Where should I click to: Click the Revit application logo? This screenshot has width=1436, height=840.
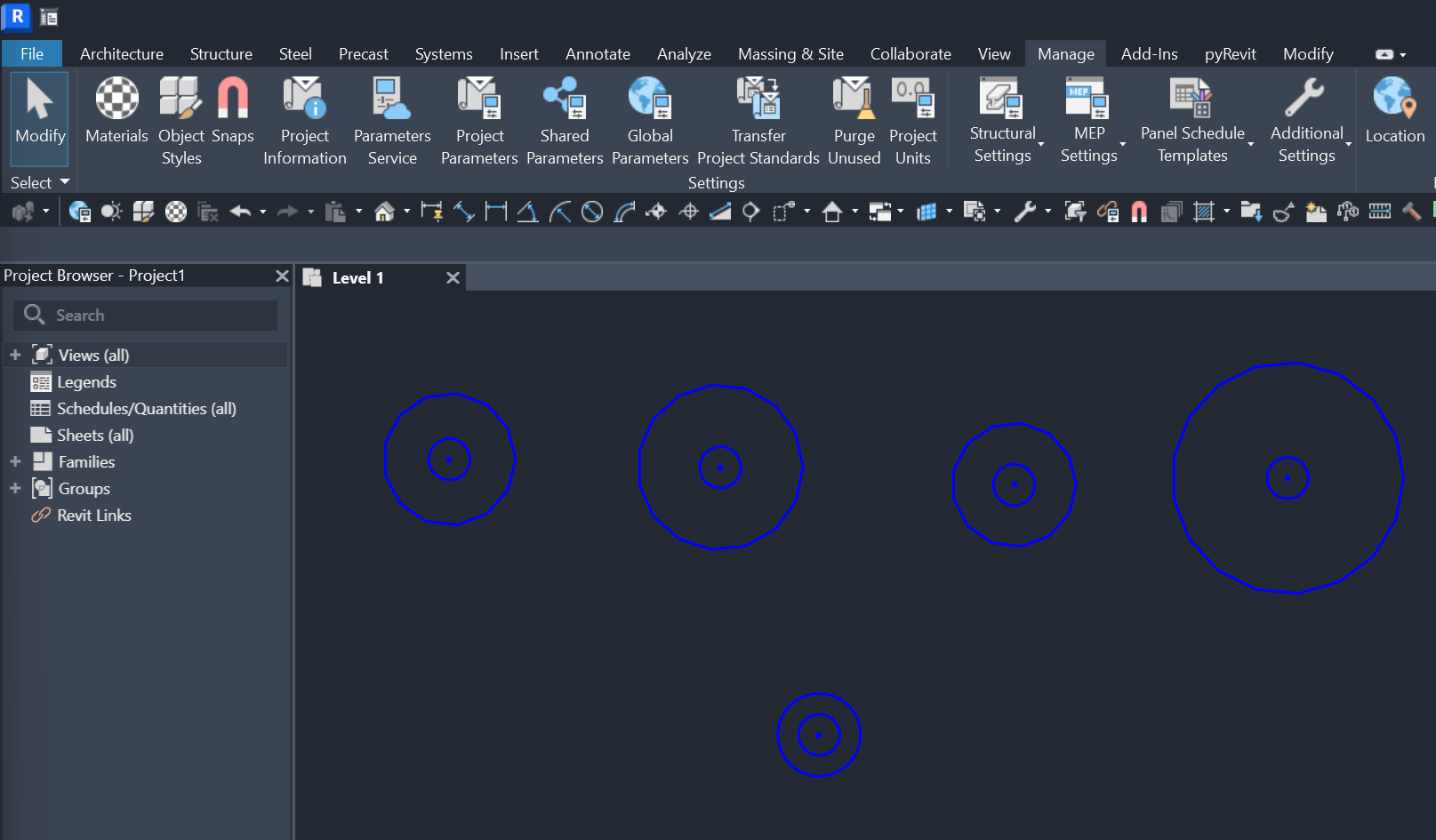tap(17, 16)
